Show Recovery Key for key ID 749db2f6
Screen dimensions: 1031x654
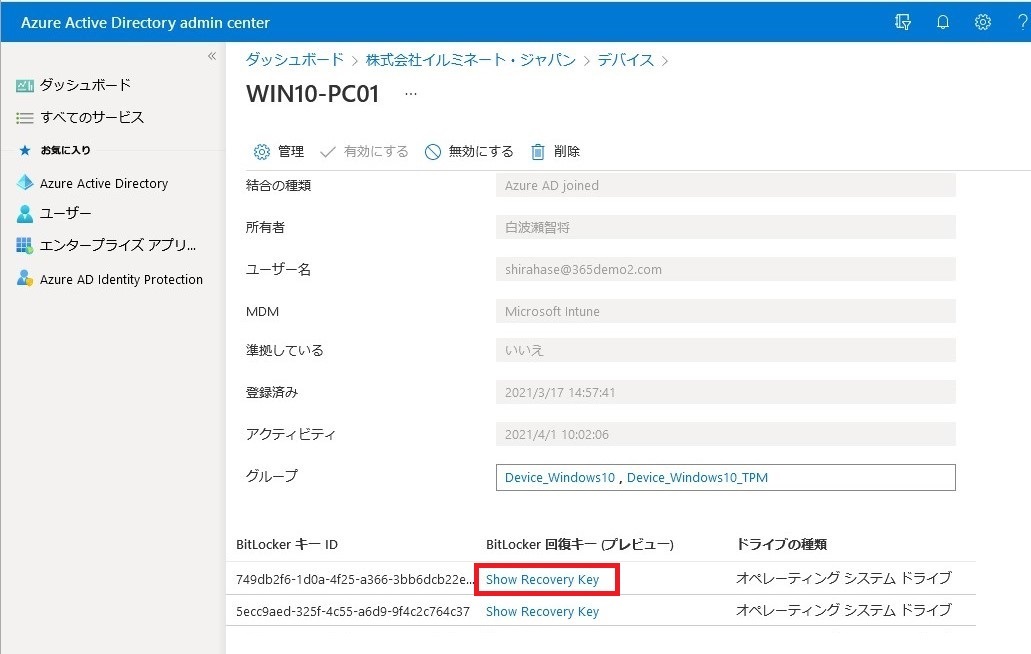[542, 580]
